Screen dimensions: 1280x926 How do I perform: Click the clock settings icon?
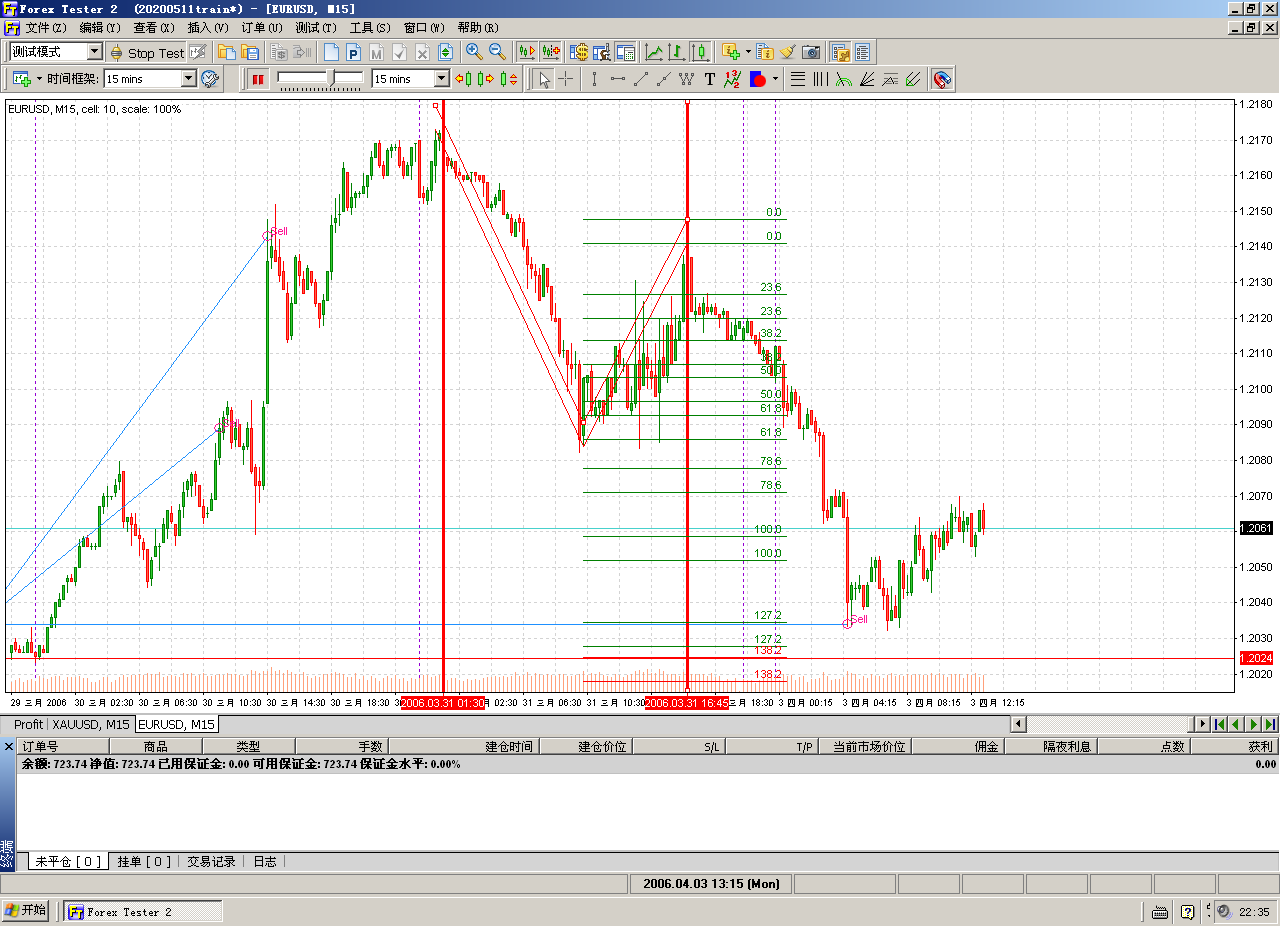pyautogui.click(x=210, y=79)
